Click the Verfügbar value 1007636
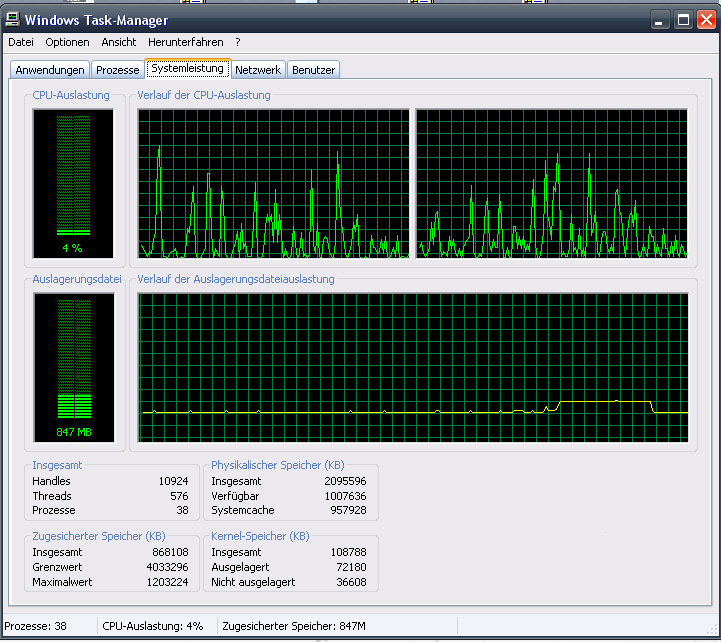Image resolution: width=721 pixels, height=642 pixels. 345,496
